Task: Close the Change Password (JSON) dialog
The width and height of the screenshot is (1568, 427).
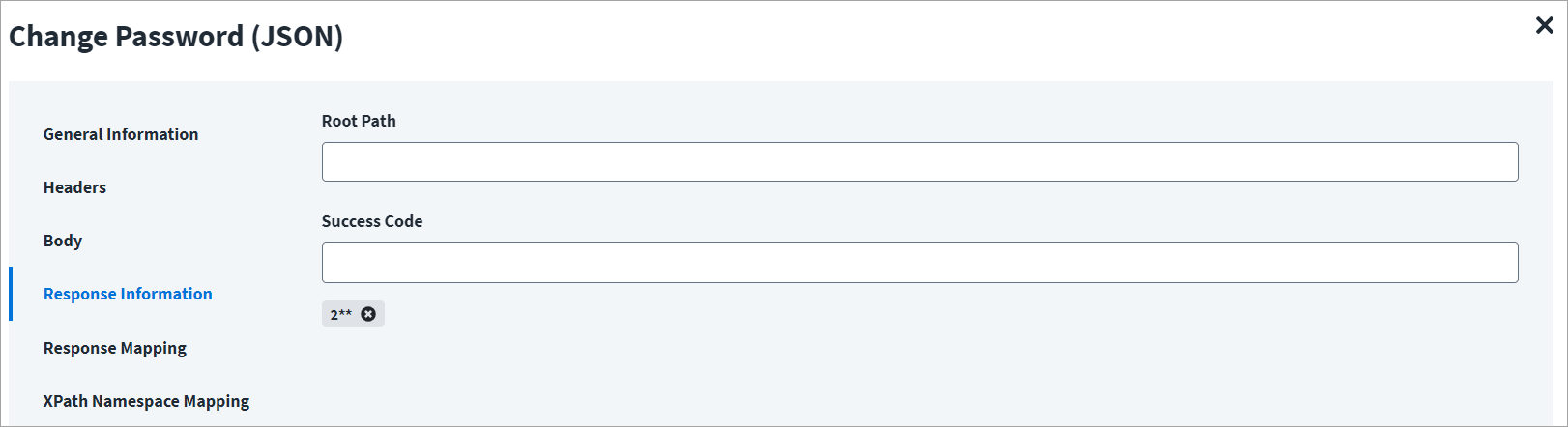Action: point(1544,26)
